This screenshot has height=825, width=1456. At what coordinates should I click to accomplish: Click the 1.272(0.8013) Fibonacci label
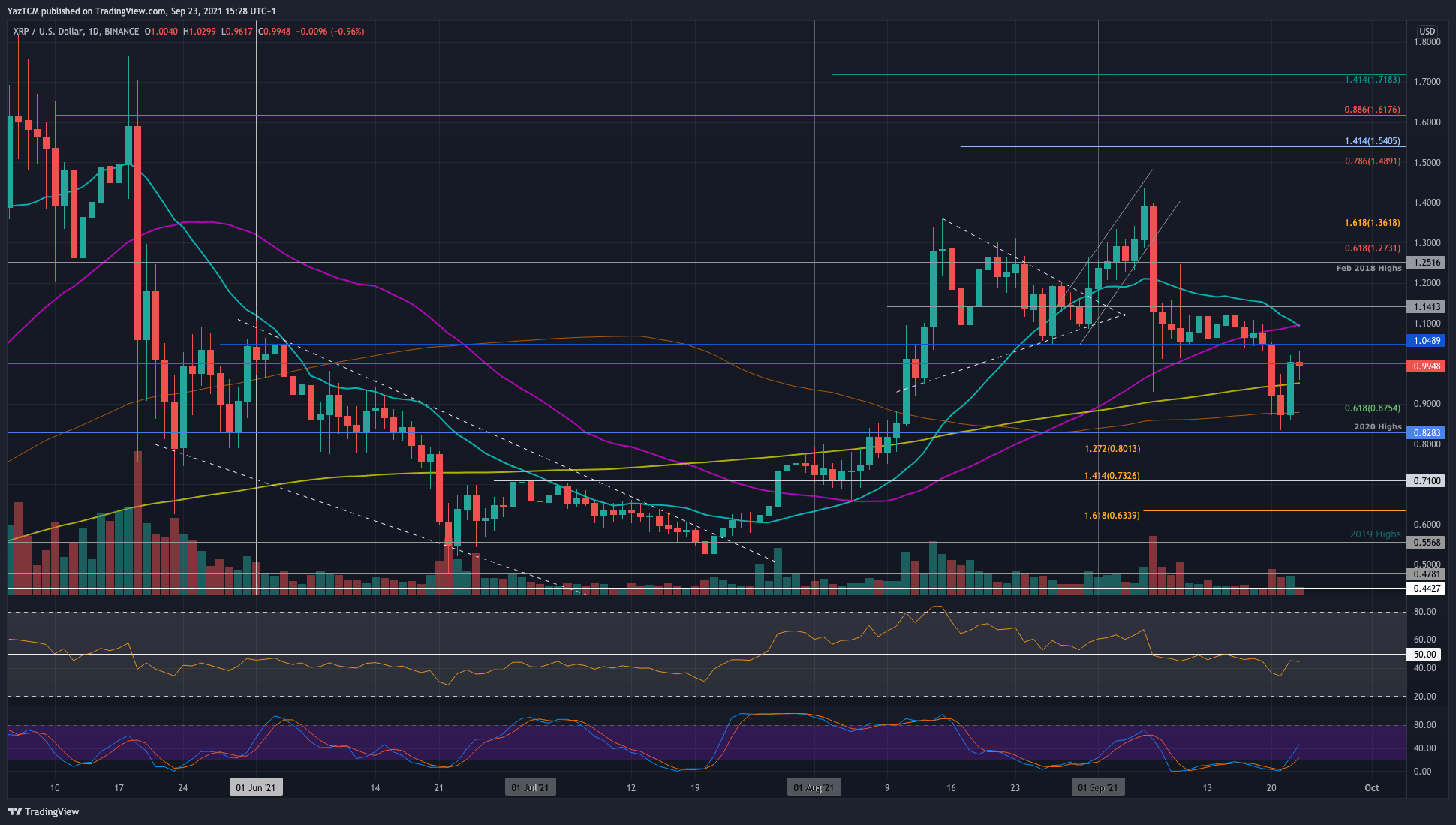pos(1112,449)
